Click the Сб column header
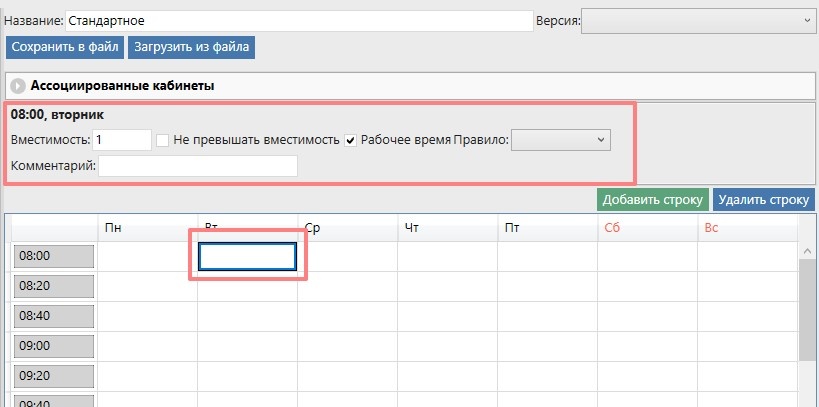The image size is (819, 407). [647, 227]
